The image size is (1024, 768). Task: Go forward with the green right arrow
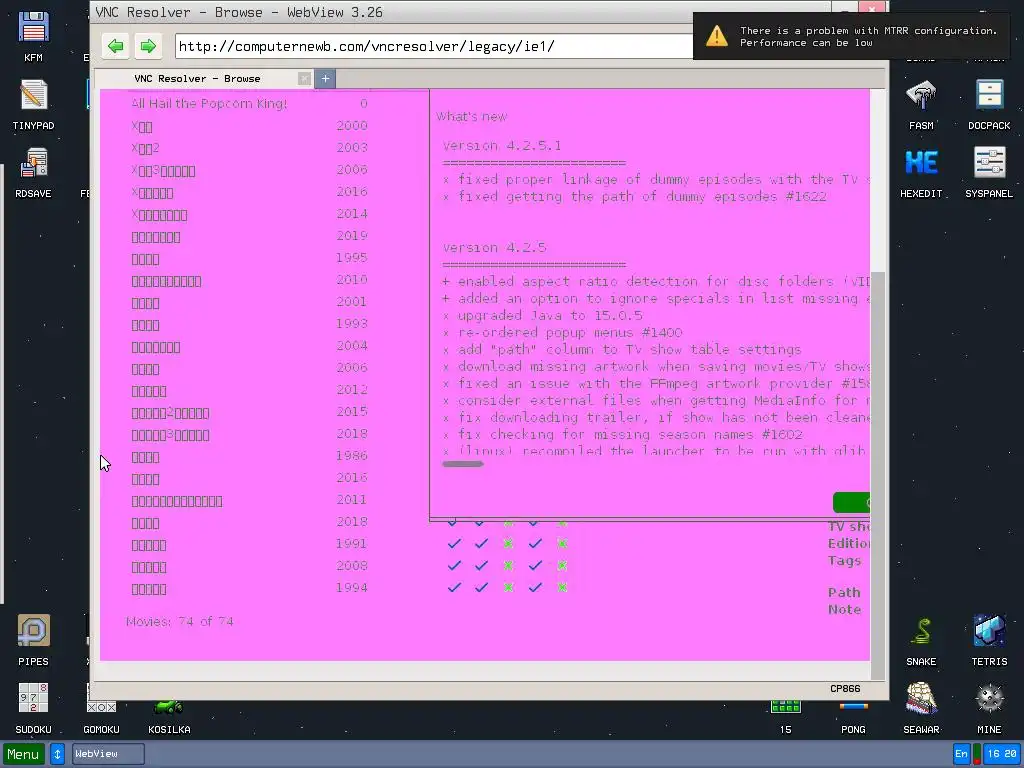pyautogui.click(x=148, y=46)
